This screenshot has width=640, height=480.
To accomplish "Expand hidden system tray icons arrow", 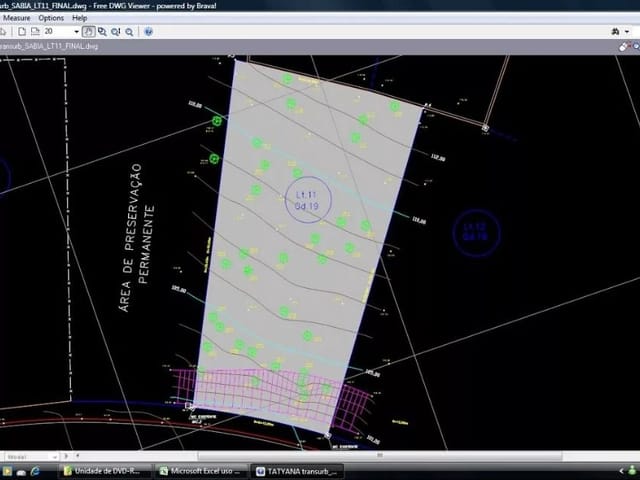I will tap(621, 471).
